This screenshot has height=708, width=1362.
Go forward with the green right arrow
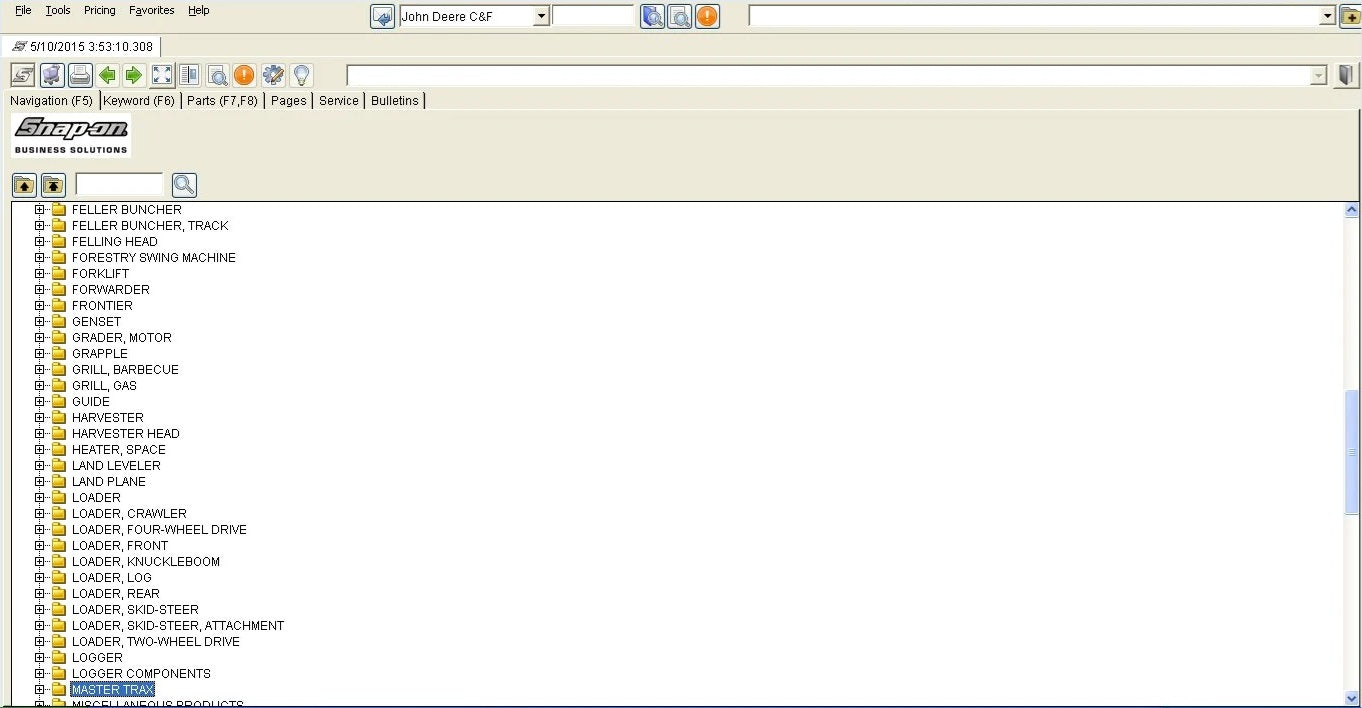click(133, 75)
